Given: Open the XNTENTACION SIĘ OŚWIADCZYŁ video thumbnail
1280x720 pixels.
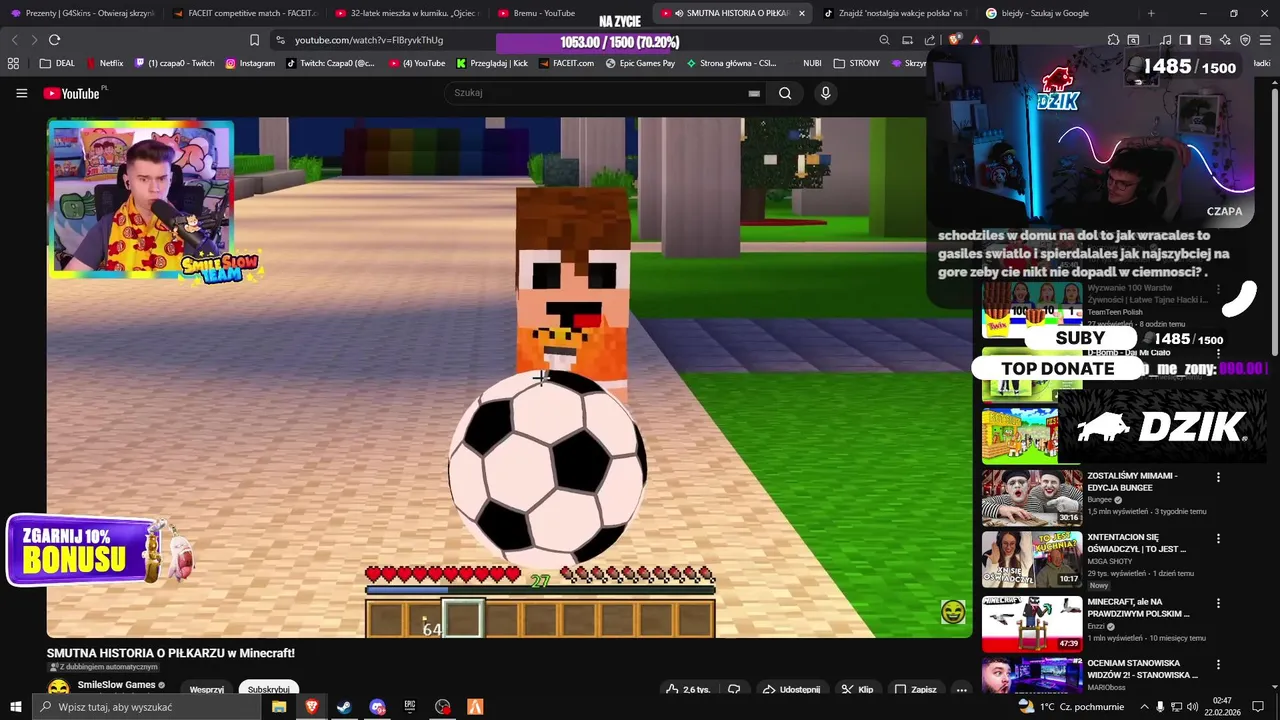Looking at the screenshot, I should (x=1032, y=559).
